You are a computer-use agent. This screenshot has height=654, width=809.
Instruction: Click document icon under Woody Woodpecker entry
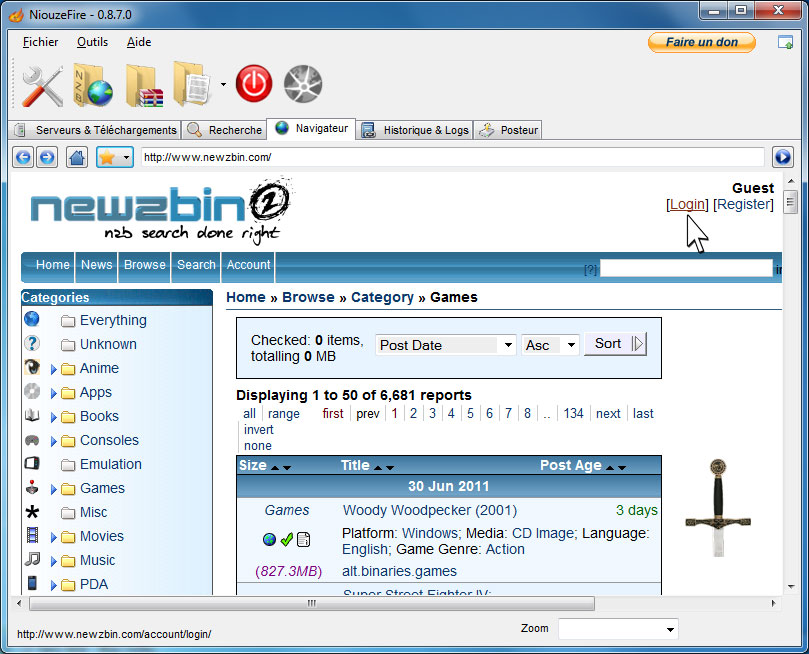coord(304,539)
